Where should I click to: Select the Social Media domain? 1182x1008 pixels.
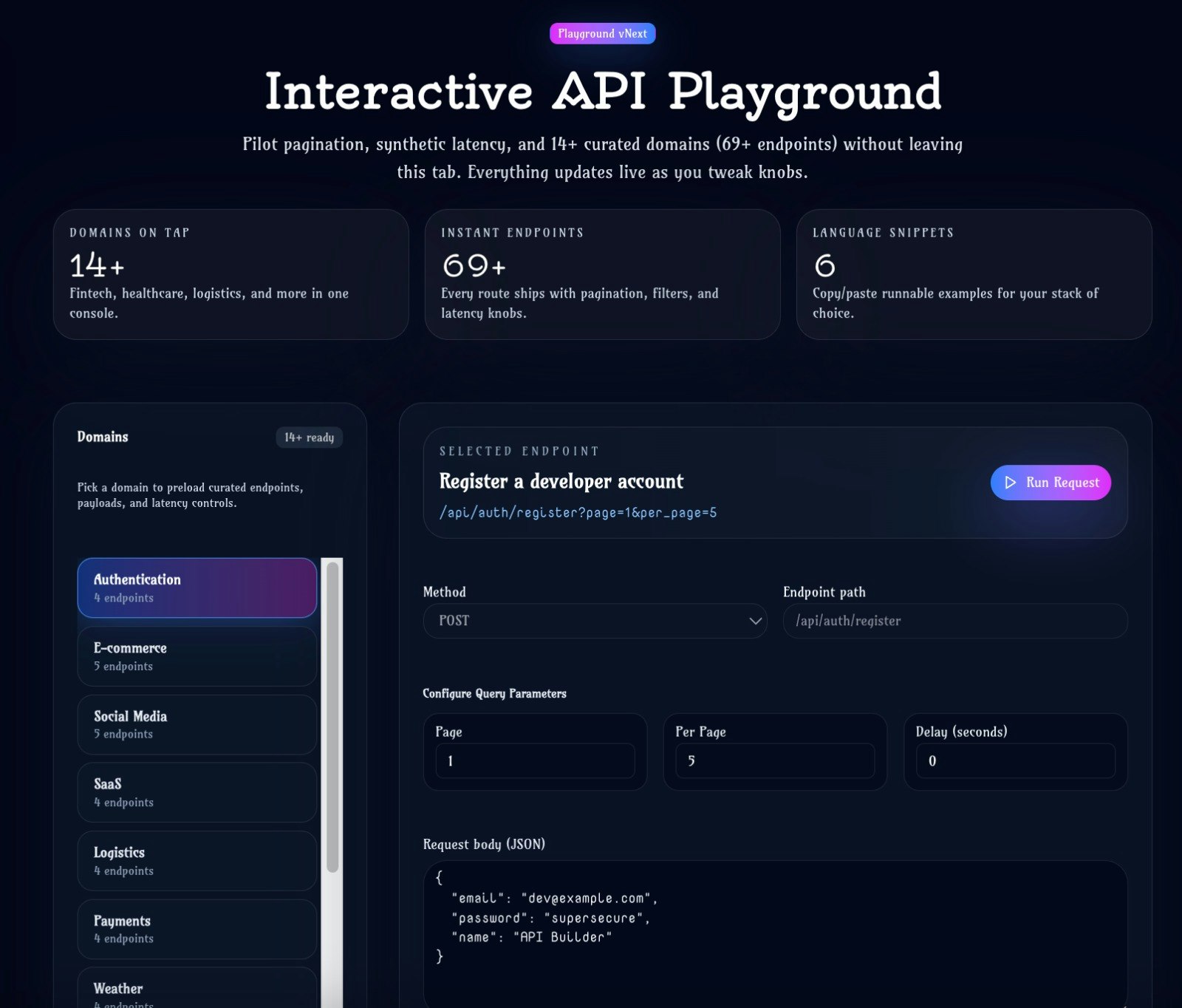point(197,724)
